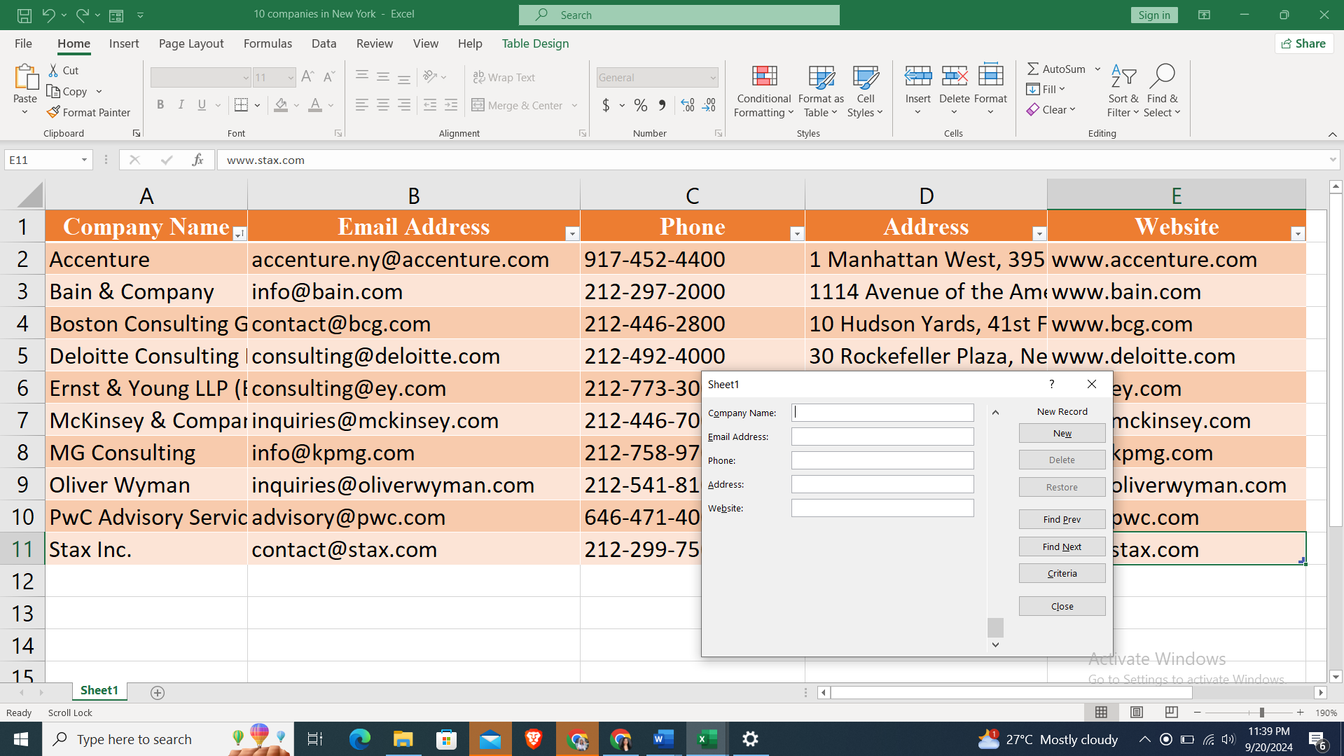Image resolution: width=1344 pixels, height=756 pixels.
Task: Click Find Next in the data form
Action: pos(1062,547)
